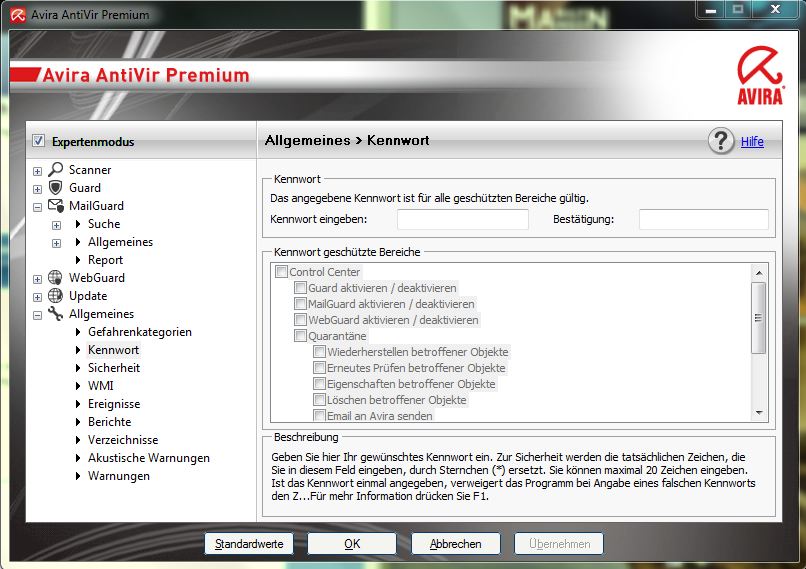
Task: Select the Verzeichnisse tree entry
Action: click(123, 440)
